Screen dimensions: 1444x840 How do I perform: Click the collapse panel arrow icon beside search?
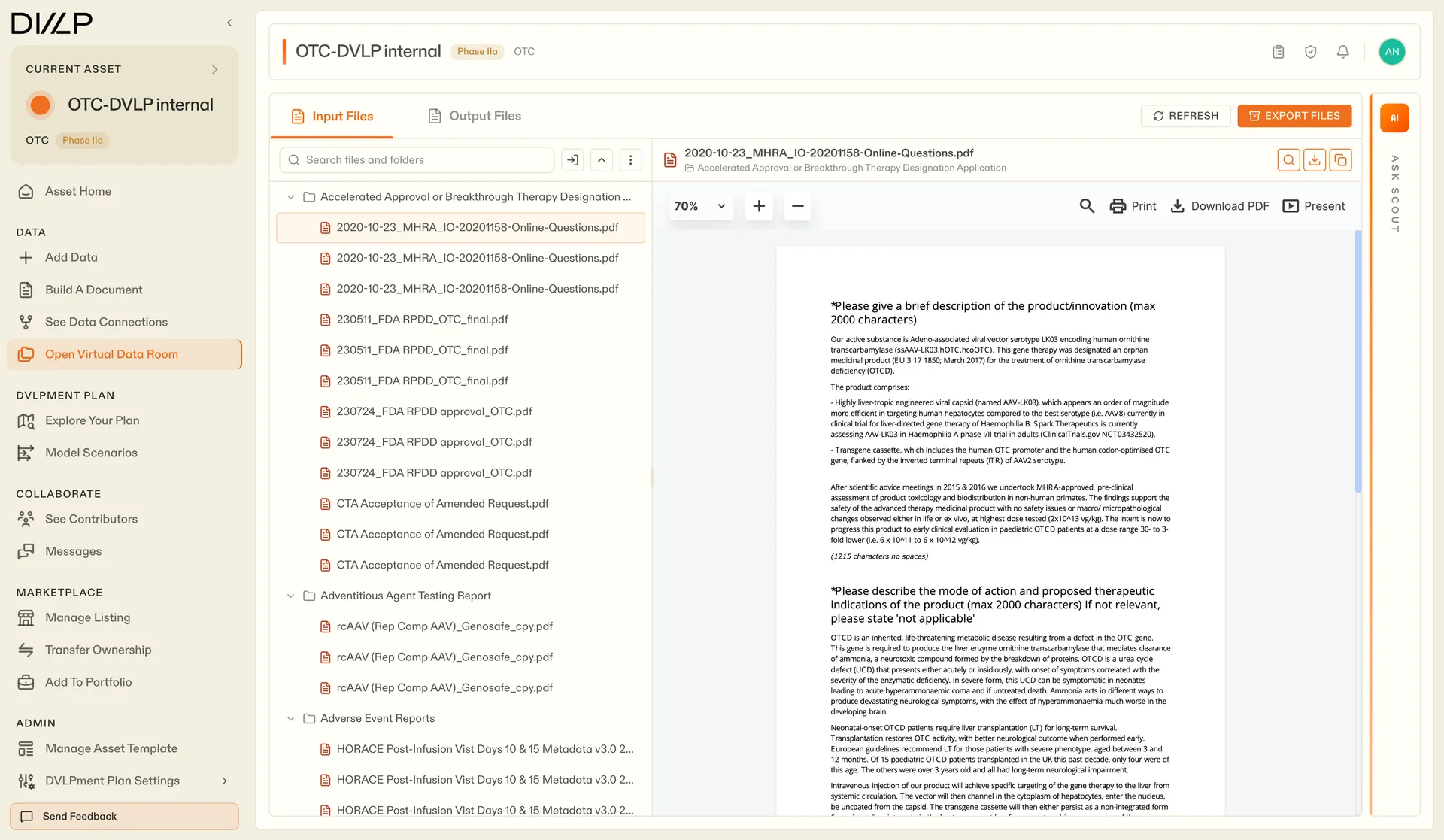click(x=572, y=160)
